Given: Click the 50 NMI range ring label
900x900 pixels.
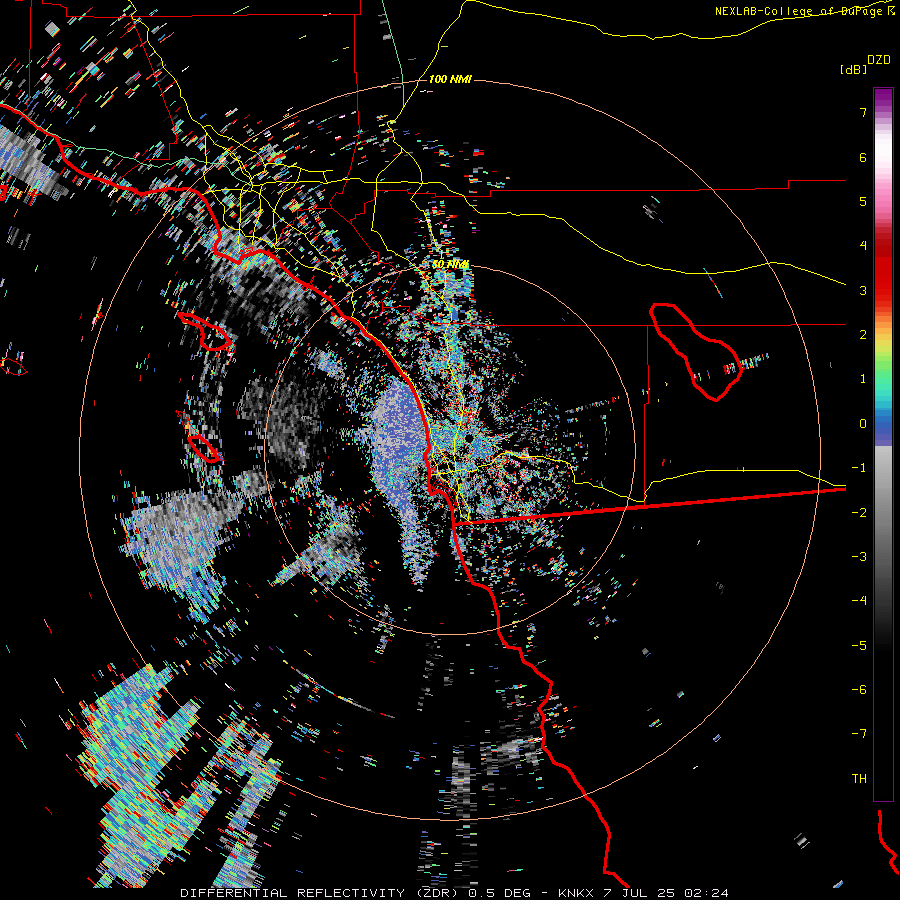Looking at the screenshot, I should (x=450, y=264).
